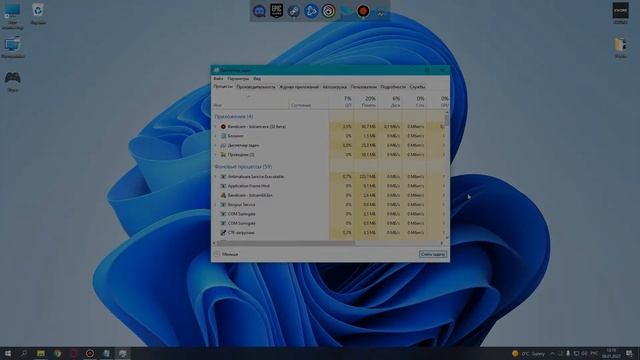Select the Bonjour Service process name
The width and height of the screenshot is (640, 360).
[241, 204]
